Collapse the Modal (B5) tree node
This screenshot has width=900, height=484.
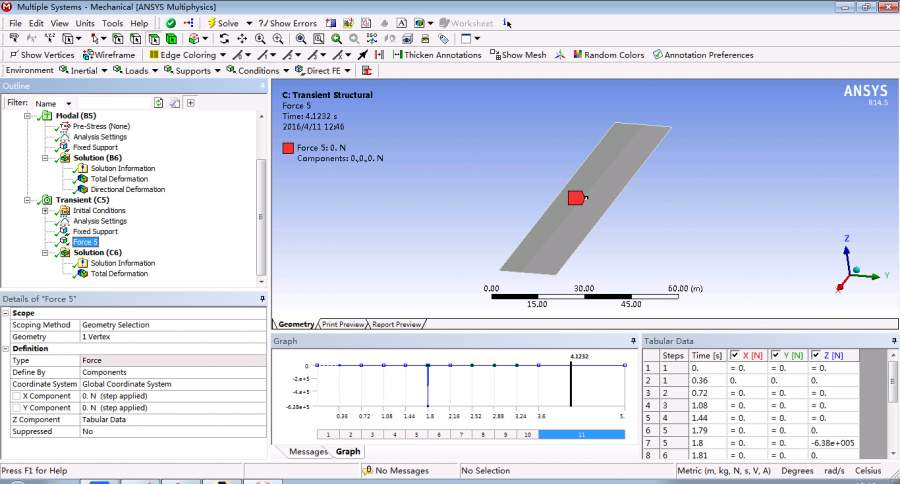27,115
